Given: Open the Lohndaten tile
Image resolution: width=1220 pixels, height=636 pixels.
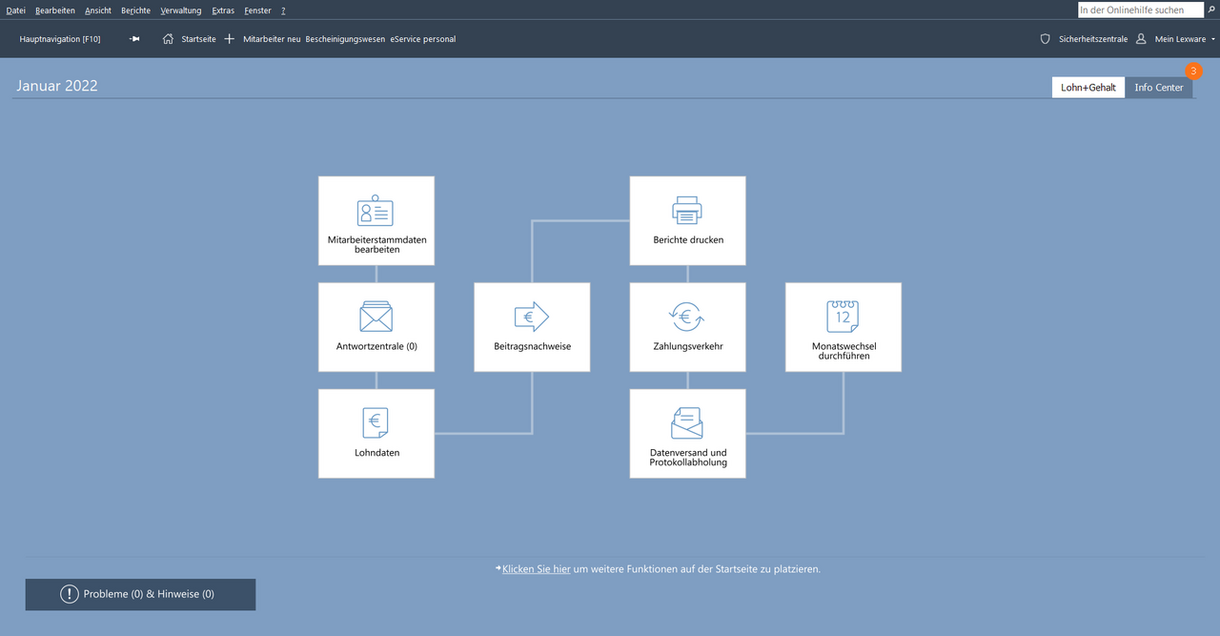Looking at the screenshot, I should coord(376,433).
